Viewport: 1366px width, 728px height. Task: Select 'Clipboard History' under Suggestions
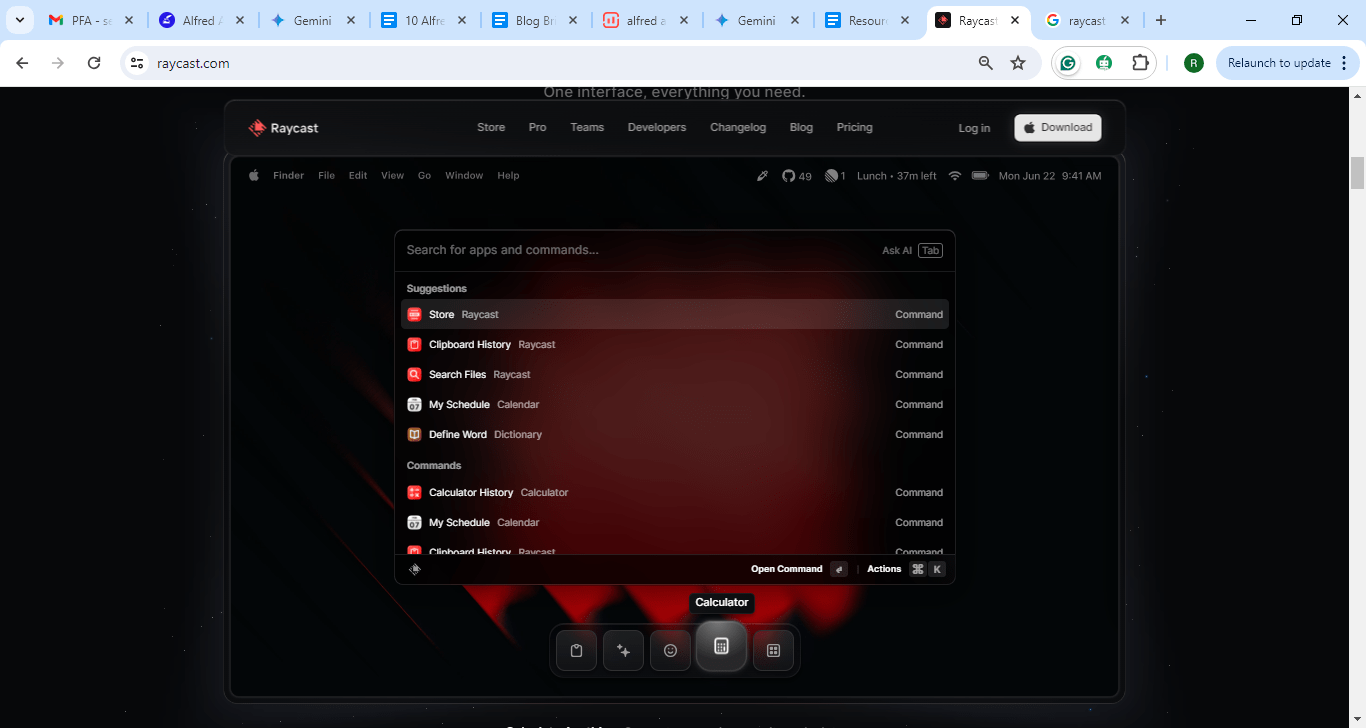pos(675,344)
